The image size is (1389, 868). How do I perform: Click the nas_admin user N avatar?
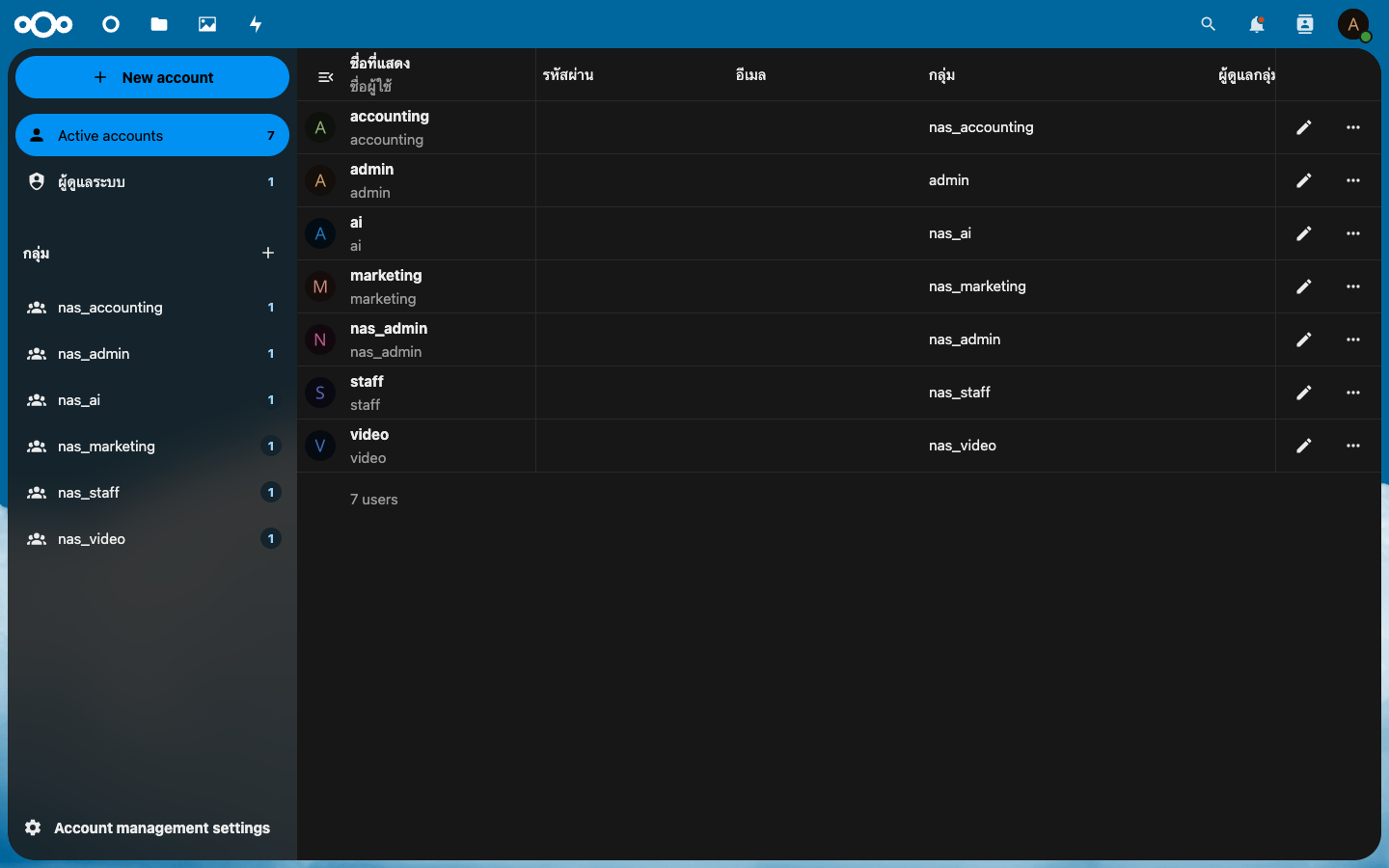coord(320,339)
